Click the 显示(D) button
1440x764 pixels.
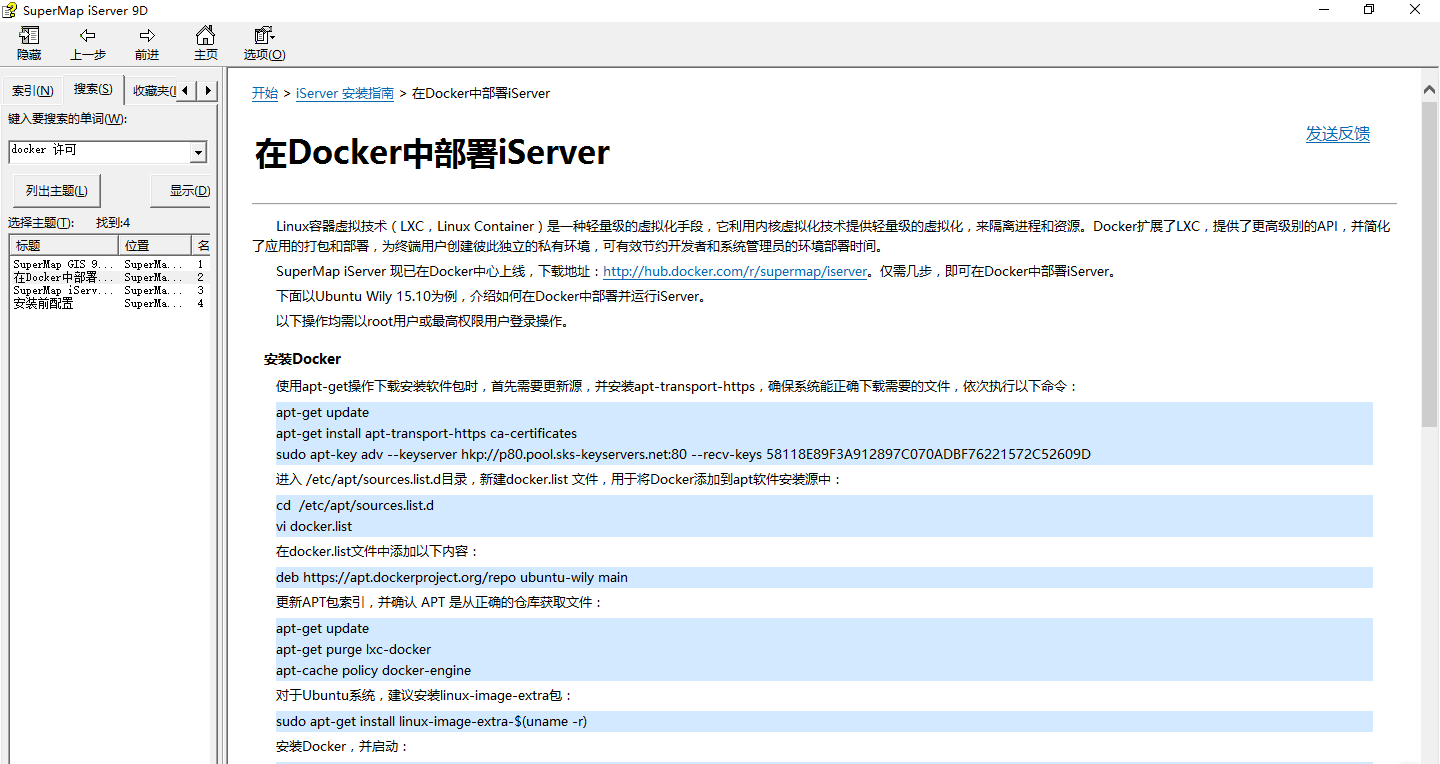pos(180,191)
